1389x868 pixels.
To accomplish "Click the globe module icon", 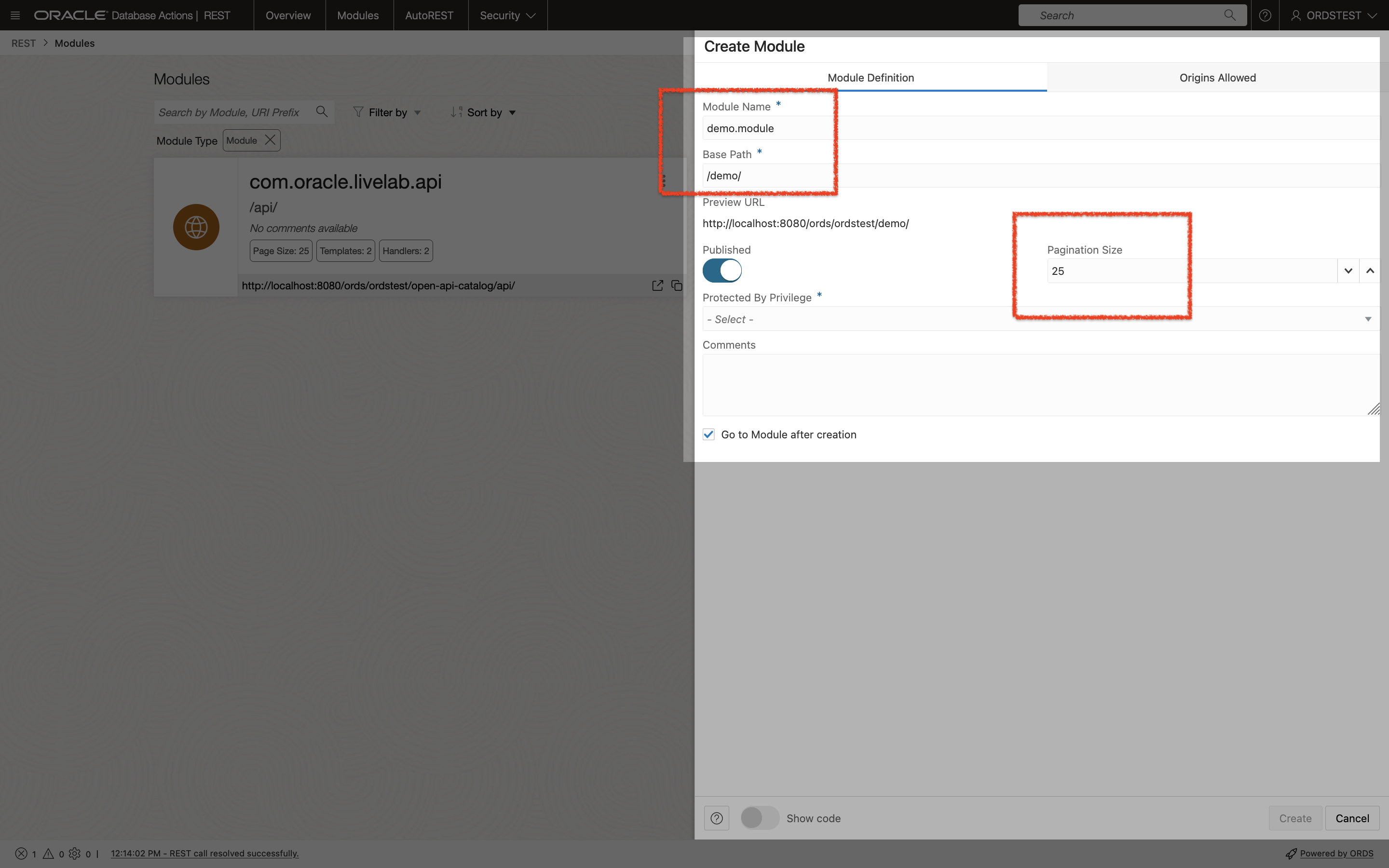I will (196, 227).
